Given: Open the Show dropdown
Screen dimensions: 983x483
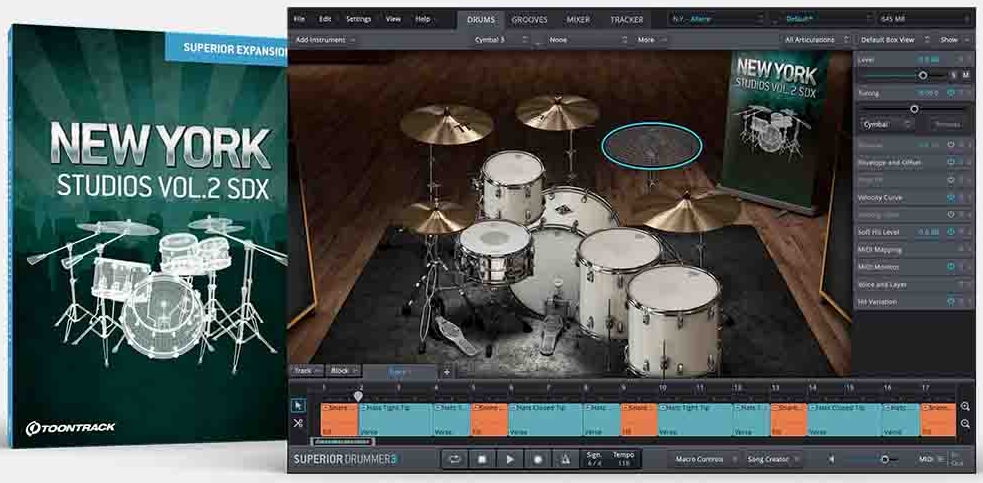Looking at the screenshot, I should pos(954,40).
